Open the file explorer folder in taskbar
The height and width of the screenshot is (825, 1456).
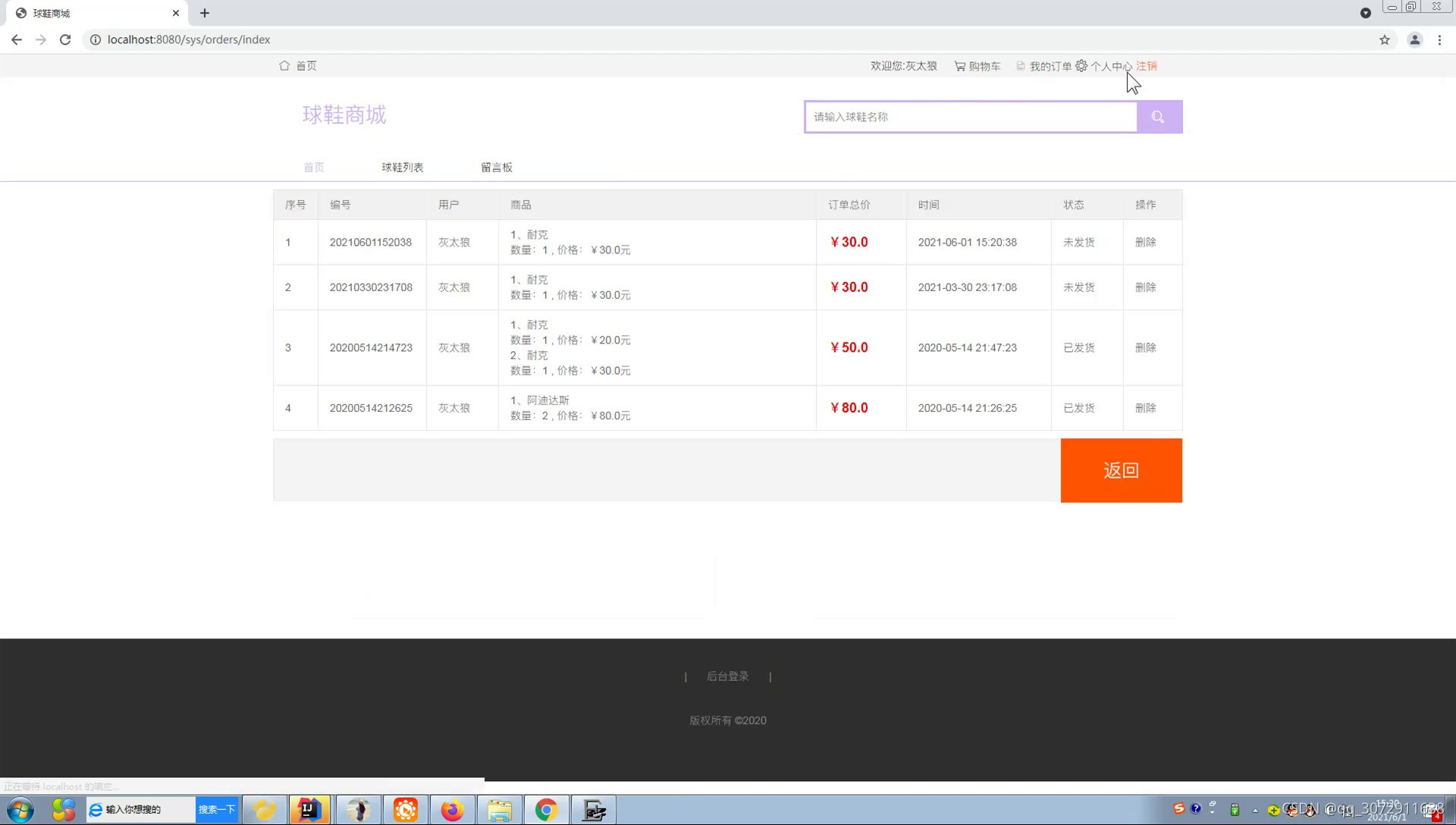(499, 810)
